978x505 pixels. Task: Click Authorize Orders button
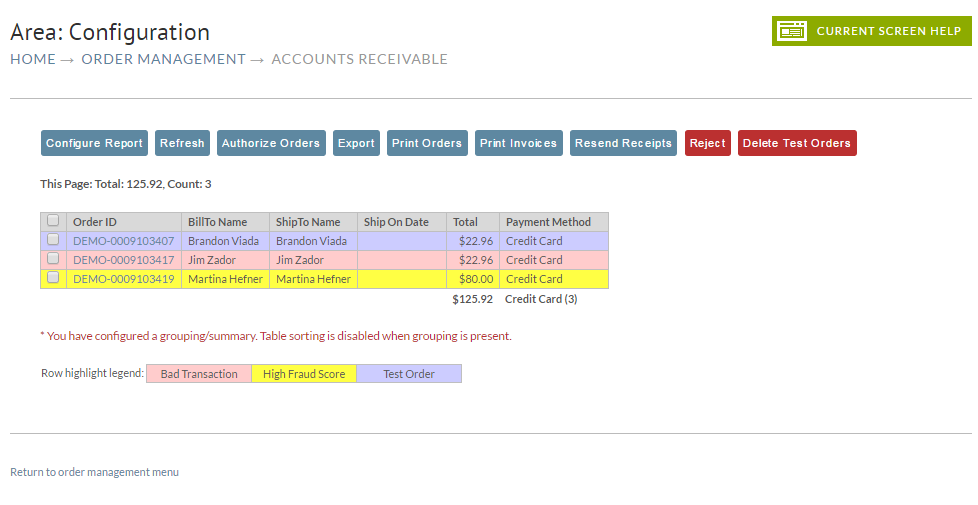pos(271,143)
